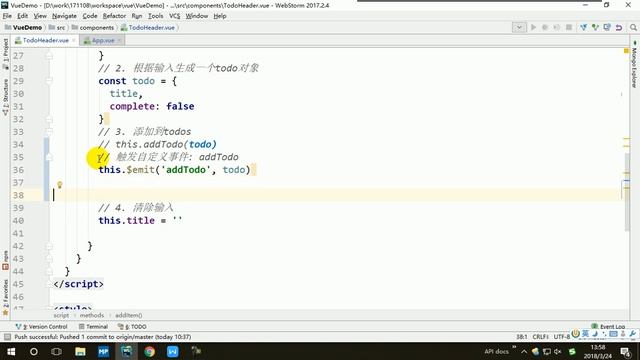Click line number 36 in gutter

tap(18, 170)
